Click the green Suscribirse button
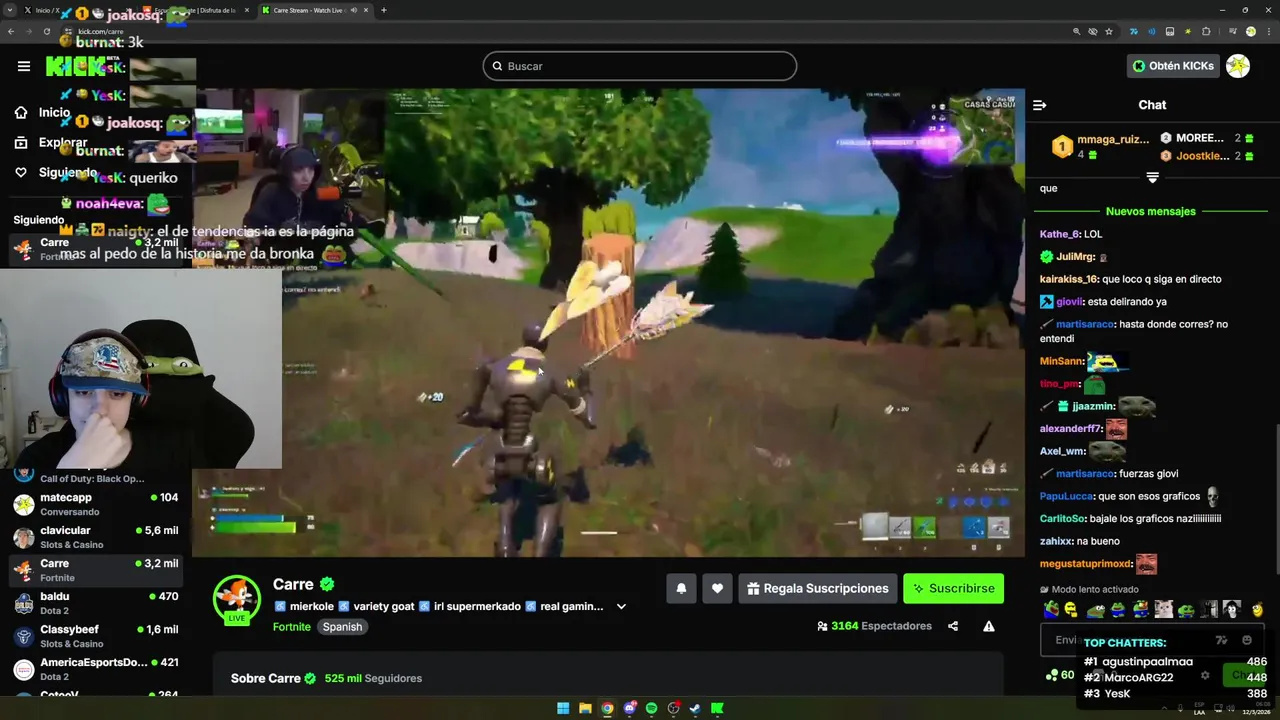The height and width of the screenshot is (720, 1280). (x=953, y=589)
